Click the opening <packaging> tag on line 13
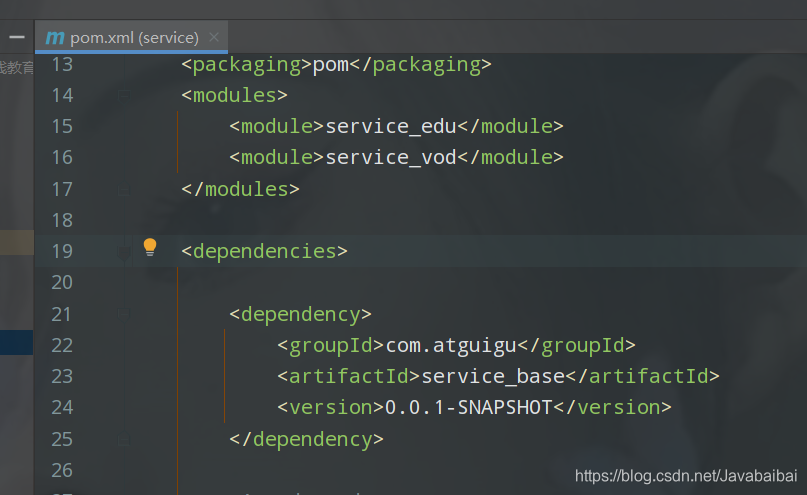Image resolution: width=807 pixels, height=495 pixels. point(247,65)
